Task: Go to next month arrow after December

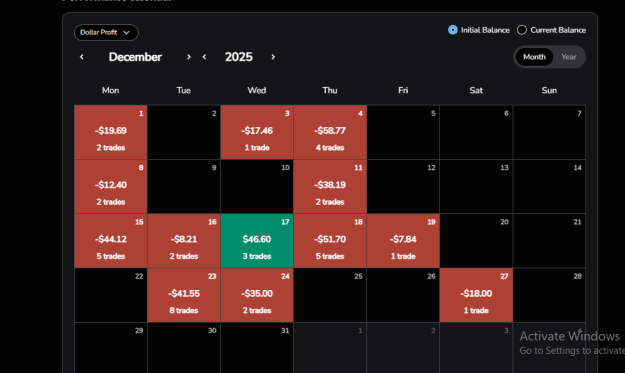Action: pyautogui.click(x=189, y=57)
